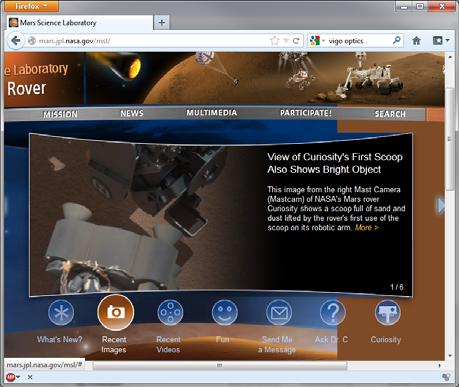459x387 pixels.
Task: Click the Fun smiley face icon
Action: click(x=225, y=313)
